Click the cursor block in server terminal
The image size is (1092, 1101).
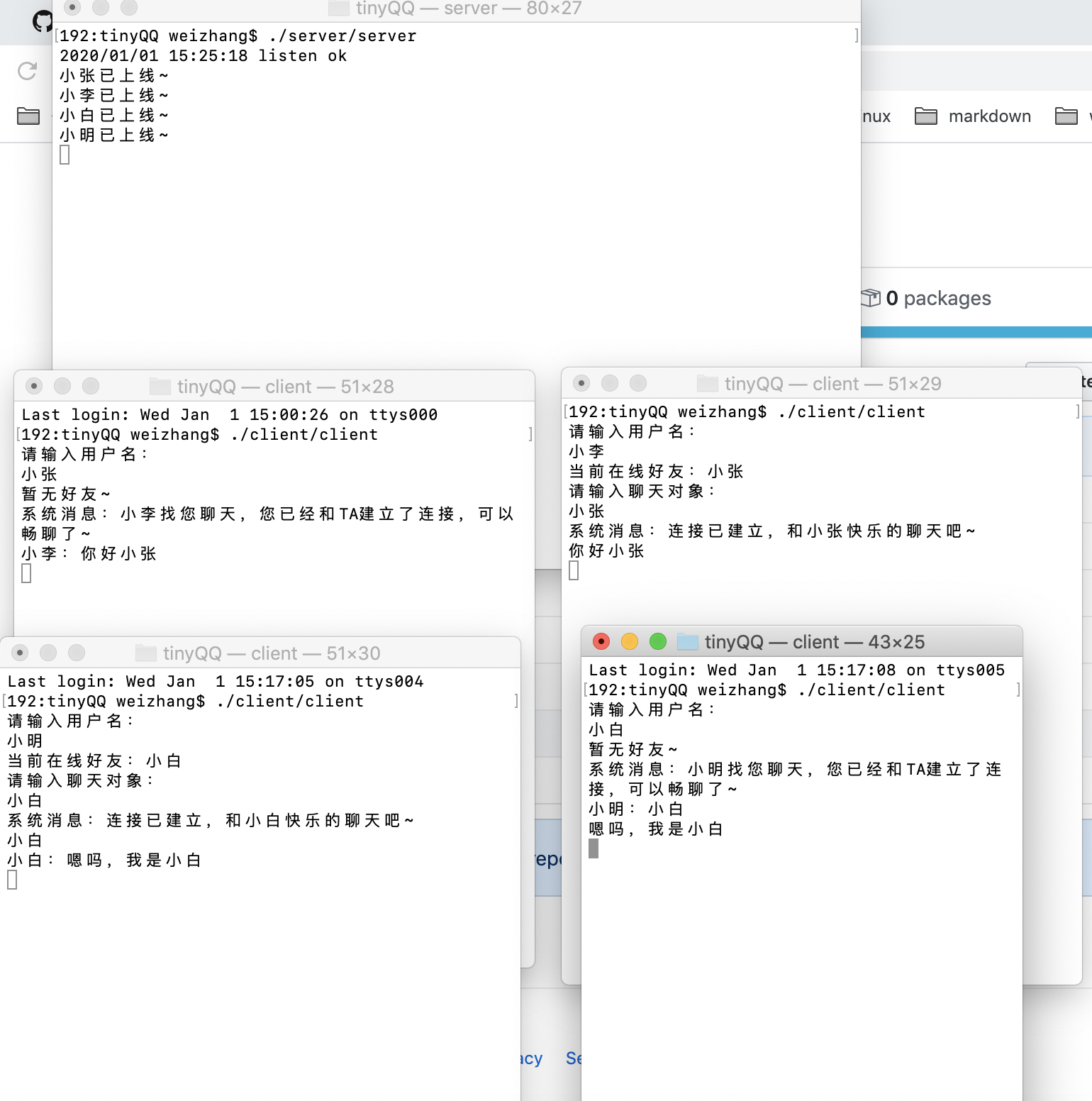pos(65,155)
